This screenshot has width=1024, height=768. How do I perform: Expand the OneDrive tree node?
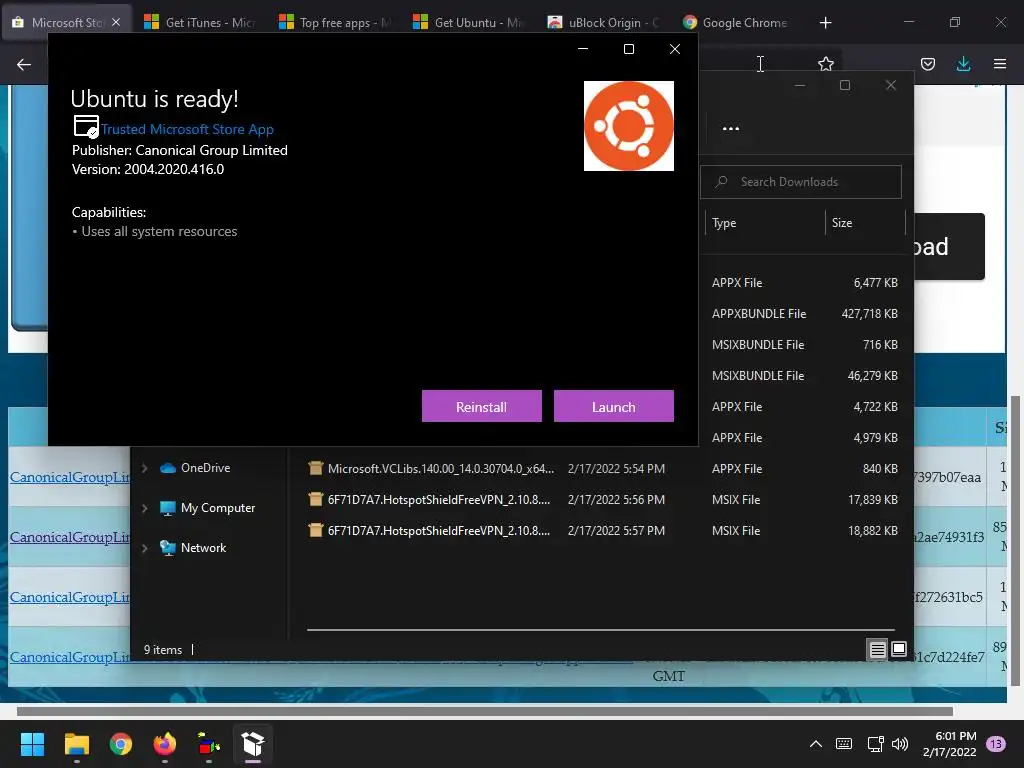[144, 468]
